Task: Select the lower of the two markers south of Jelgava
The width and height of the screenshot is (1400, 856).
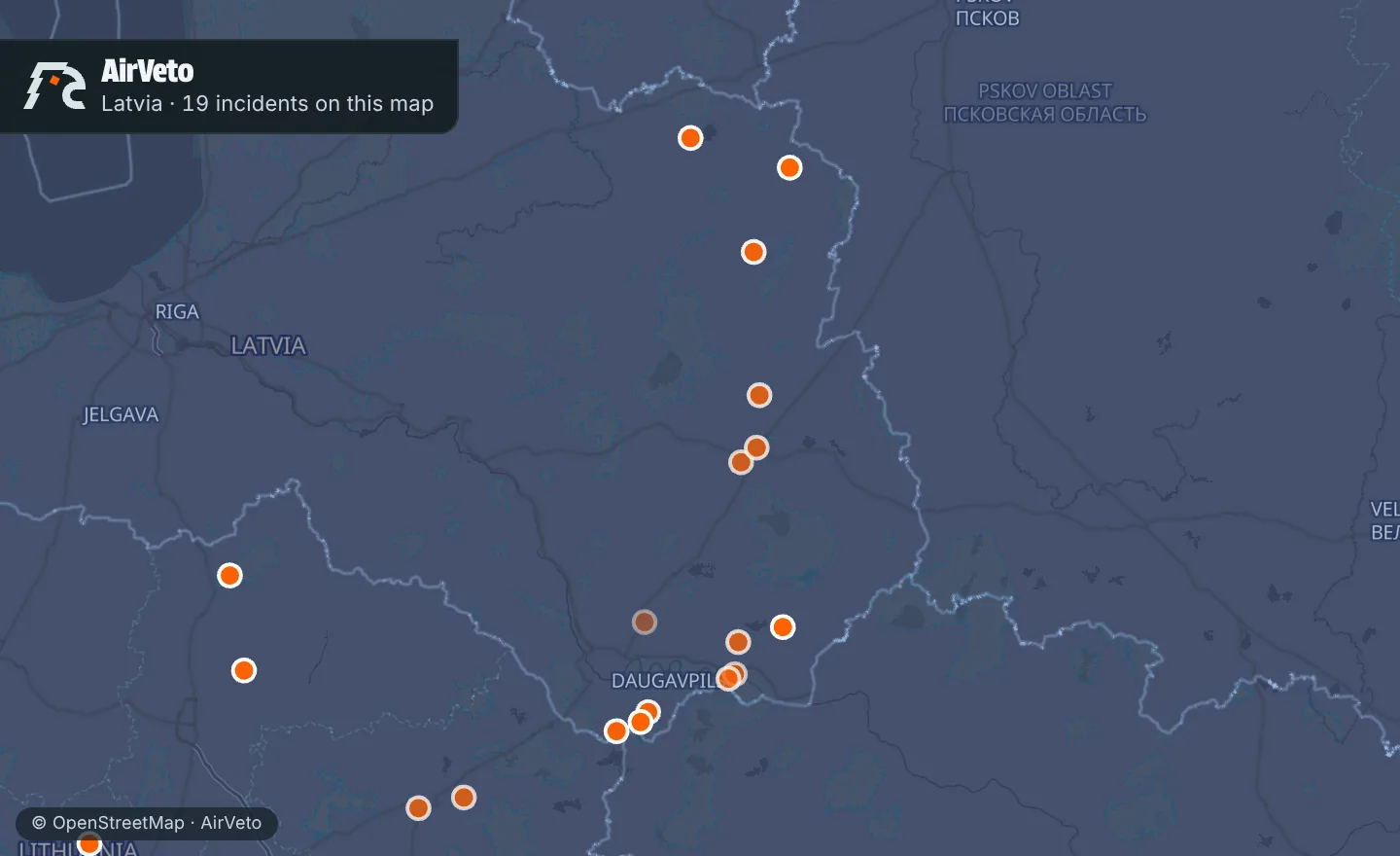Action: click(x=244, y=670)
